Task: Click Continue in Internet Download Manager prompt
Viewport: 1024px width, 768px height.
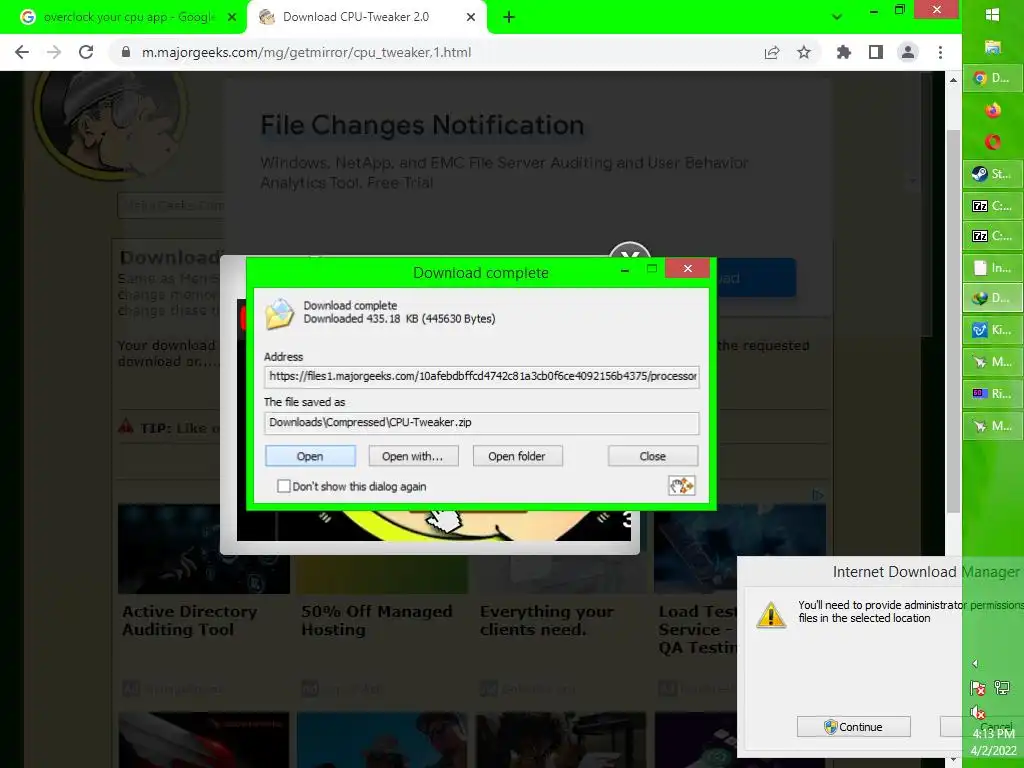Action: click(x=854, y=727)
